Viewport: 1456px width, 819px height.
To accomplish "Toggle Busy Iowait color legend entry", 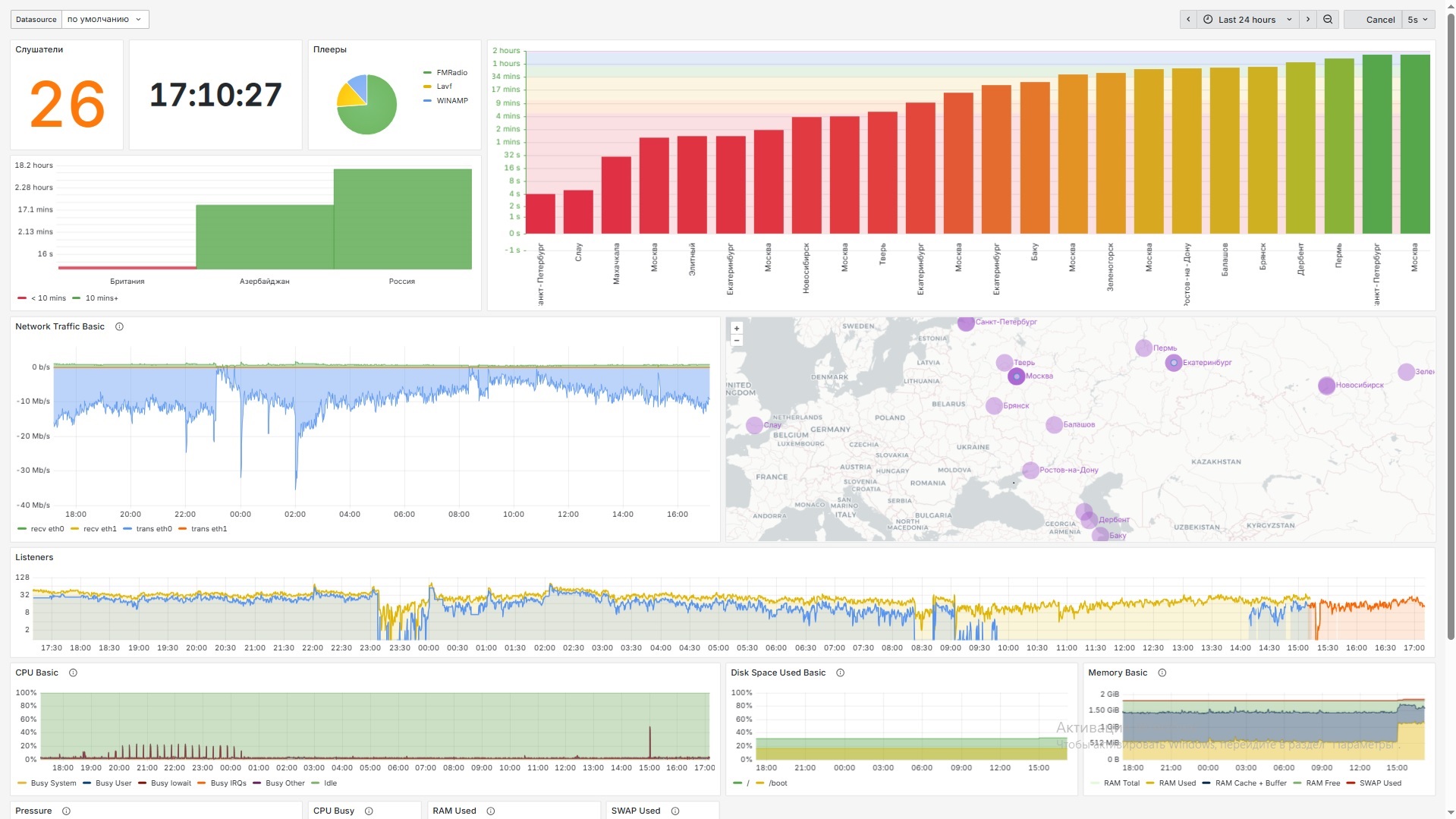I will pos(171,783).
